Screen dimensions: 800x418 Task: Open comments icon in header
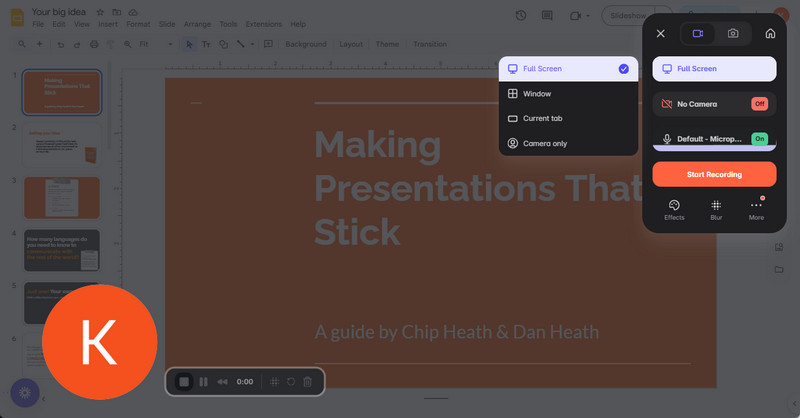pos(547,15)
